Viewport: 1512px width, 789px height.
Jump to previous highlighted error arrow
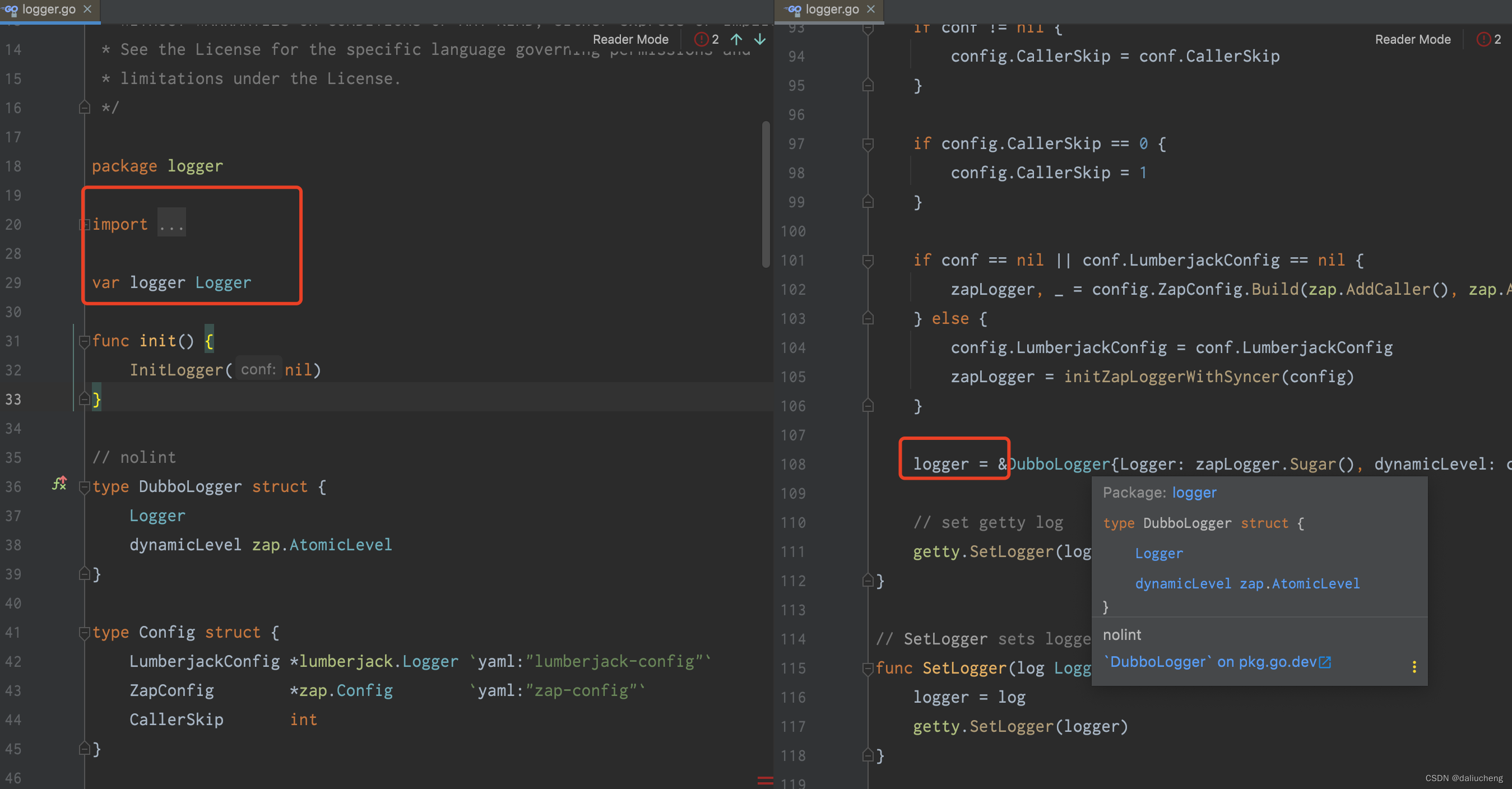(x=736, y=39)
